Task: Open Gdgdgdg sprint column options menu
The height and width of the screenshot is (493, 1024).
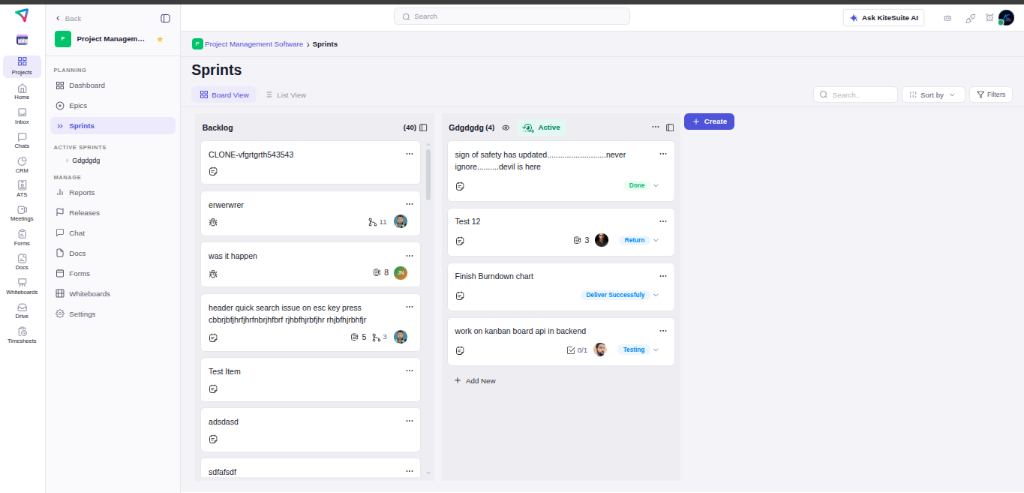Action: point(656,127)
